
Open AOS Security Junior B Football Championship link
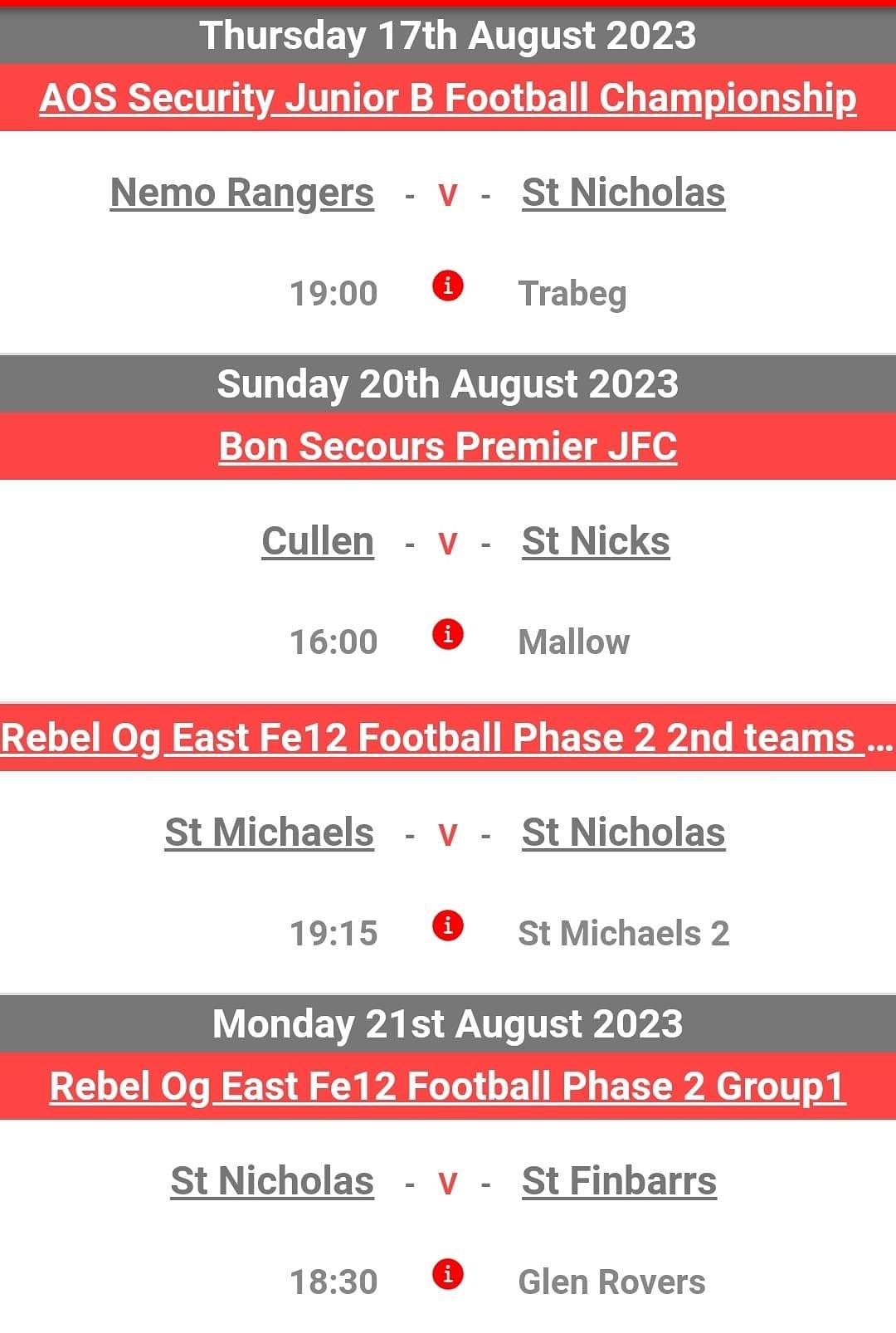click(x=448, y=98)
